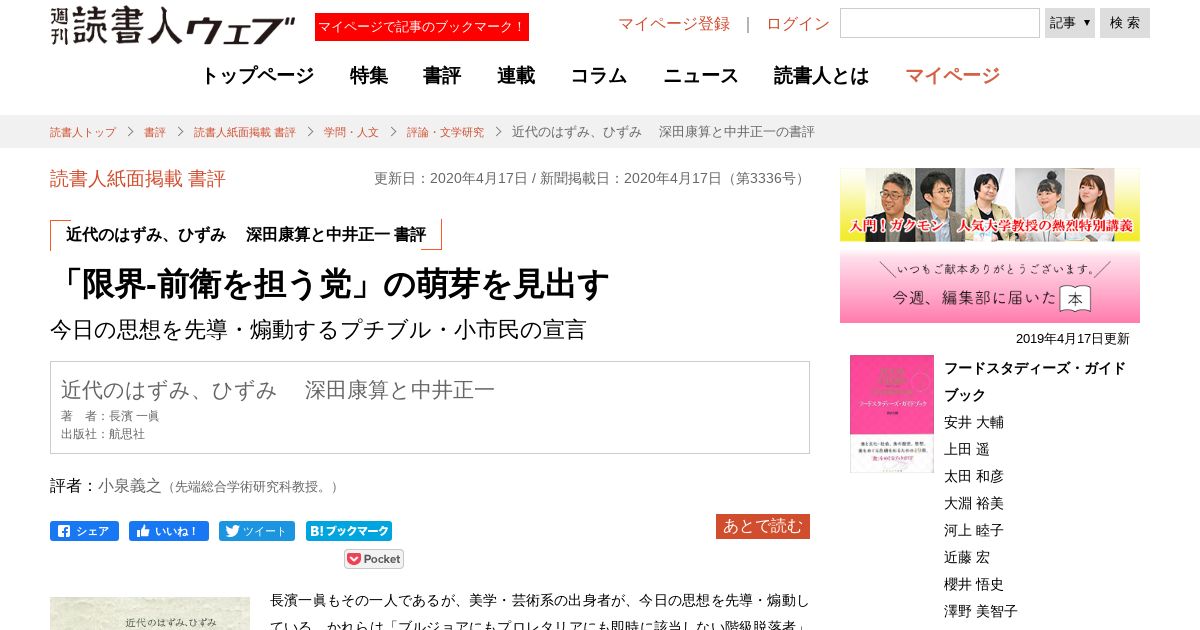This screenshot has width=1200, height=630.
Task: Open the フードスタディーズ・ガイドブック title link
Action: [1035, 381]
